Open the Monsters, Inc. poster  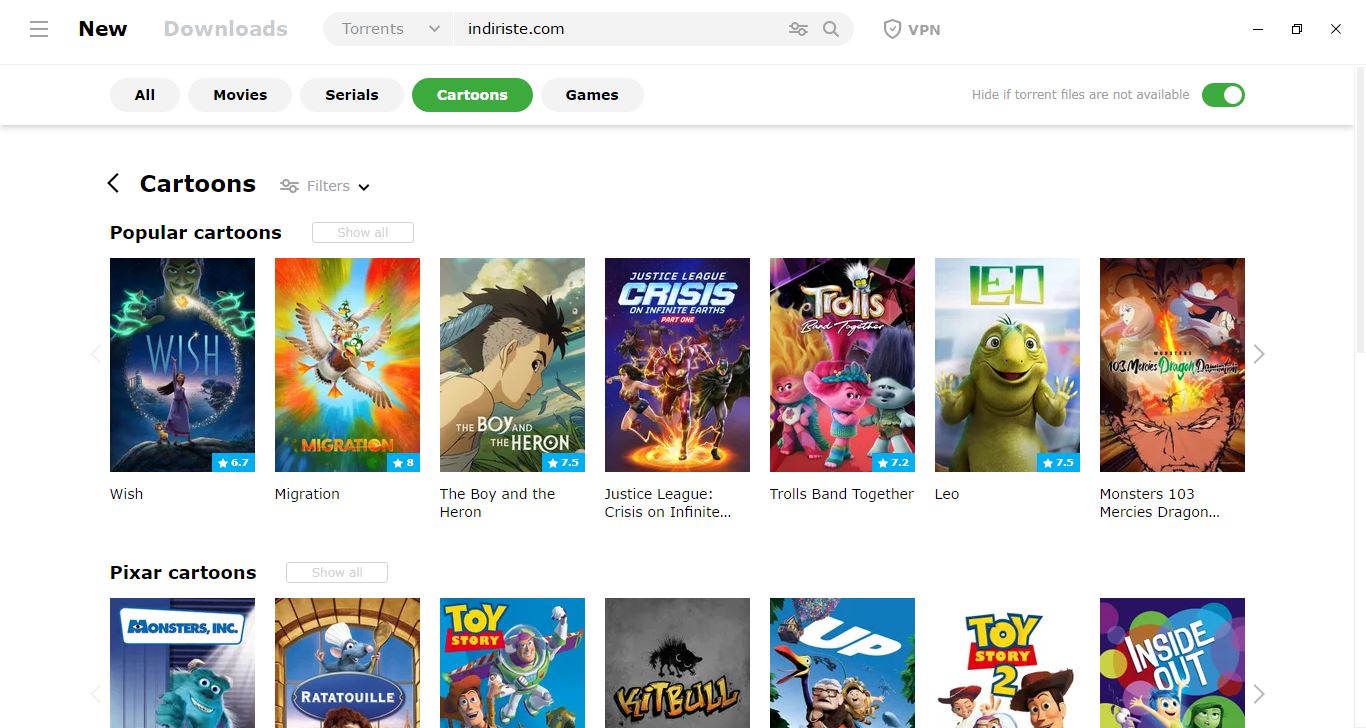(x=182, y=663)
